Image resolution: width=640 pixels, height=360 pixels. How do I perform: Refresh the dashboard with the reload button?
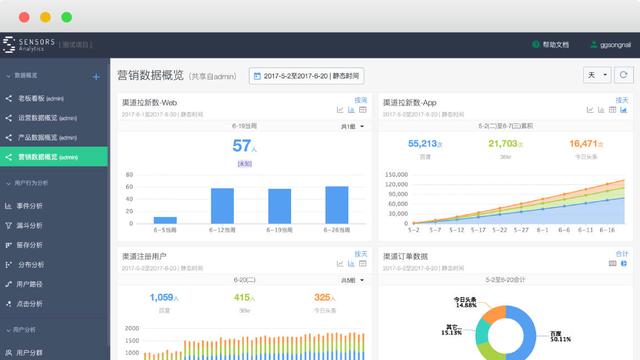623,75
